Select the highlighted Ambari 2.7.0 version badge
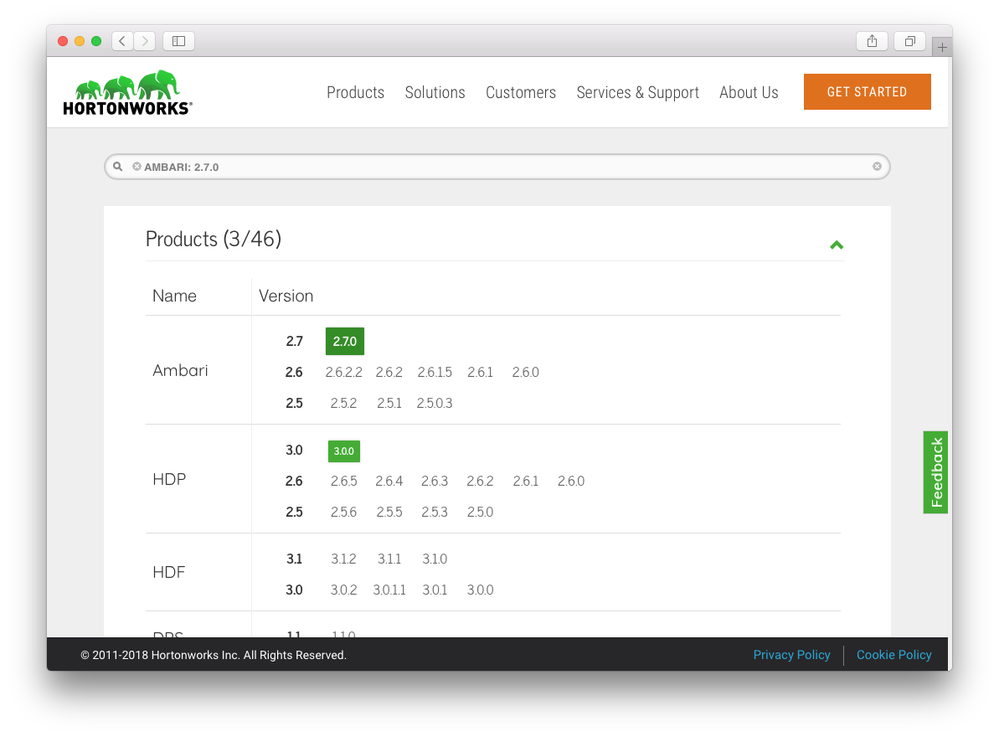The height and width of the screenshot is (737, 999). click(x=344, y=341)
